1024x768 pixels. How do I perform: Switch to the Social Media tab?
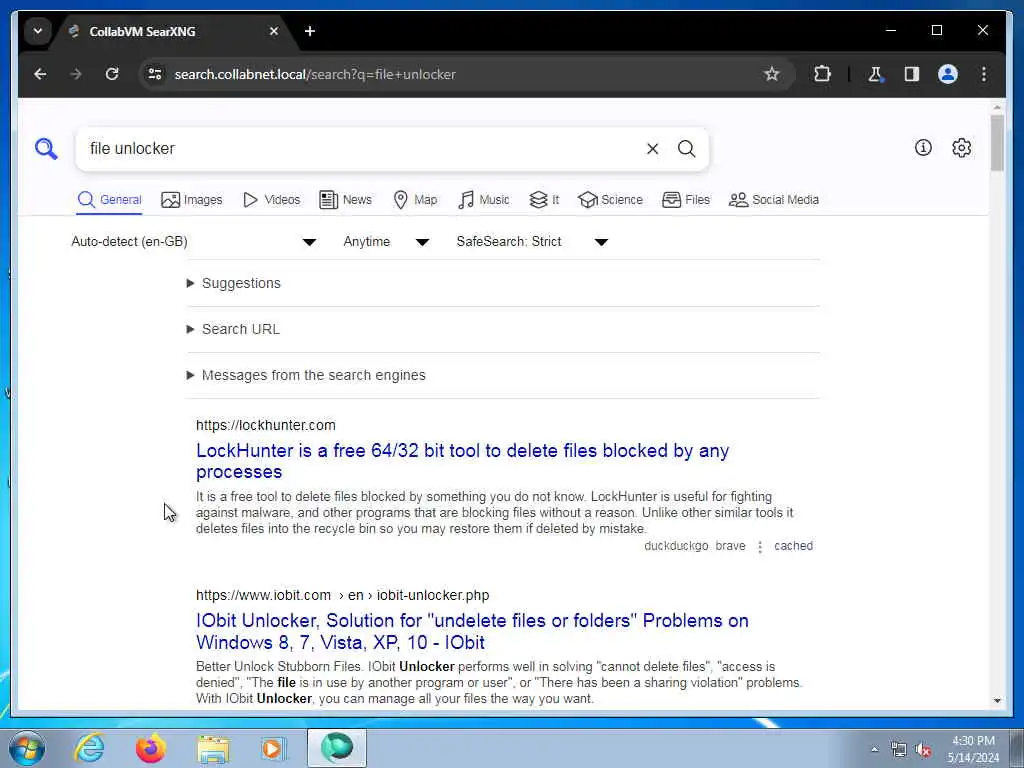click(x=774, y=200)
